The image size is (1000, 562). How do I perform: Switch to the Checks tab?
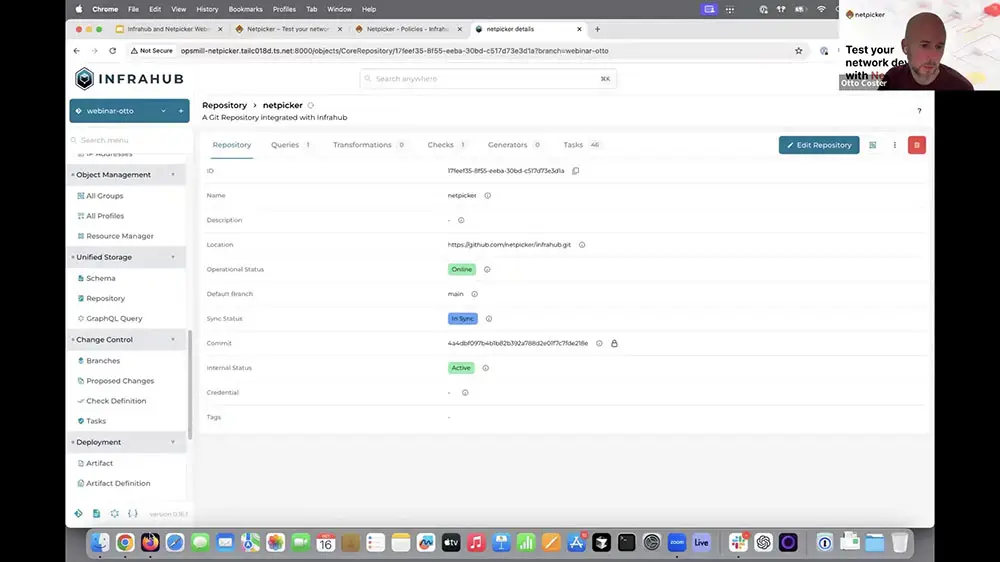[x=446, y=145]
